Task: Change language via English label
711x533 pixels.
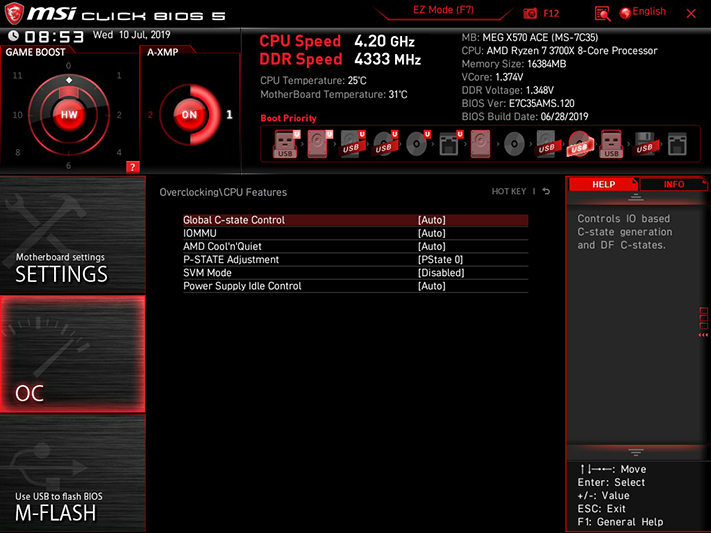Action: pos(649,12)
